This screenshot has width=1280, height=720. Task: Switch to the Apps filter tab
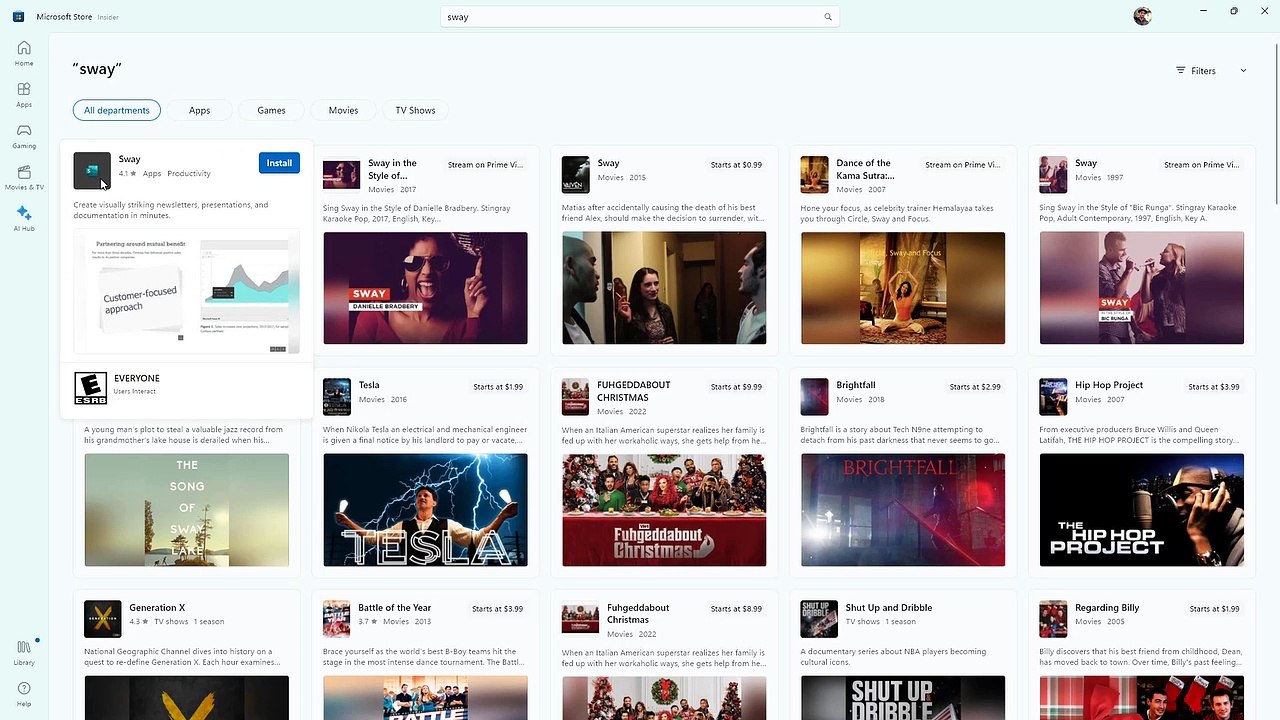click(x=200, y=110)
